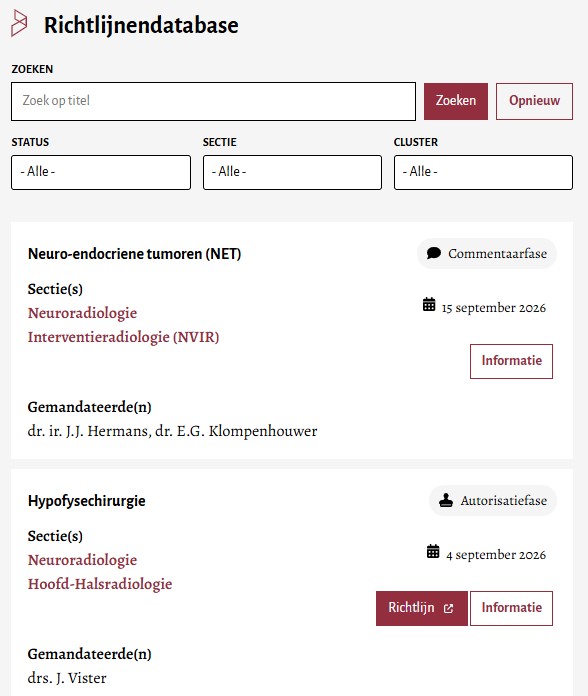Screen dimensions: 588x696
Task: Open the Hypofysechirurgie Richtlijn button
Action: [422, 608]
